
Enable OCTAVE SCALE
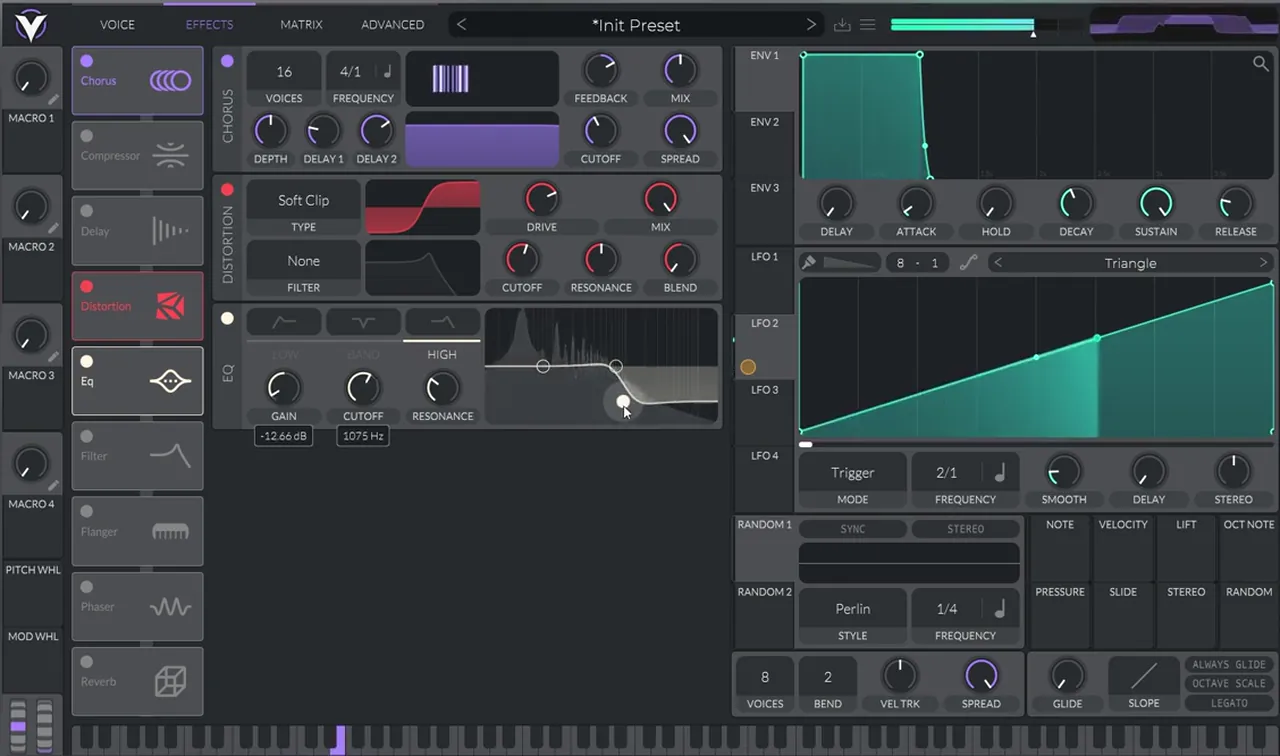1229,683
